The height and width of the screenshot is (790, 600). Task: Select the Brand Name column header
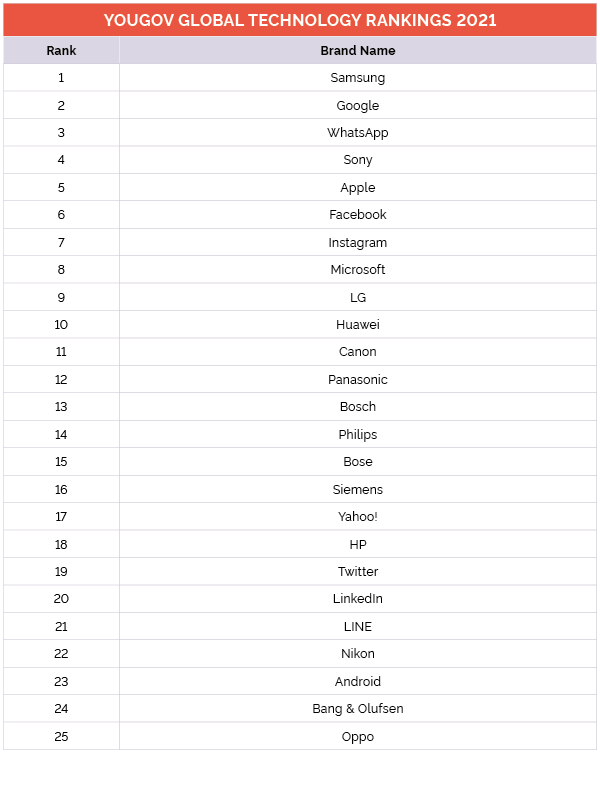[x=358, y=50]
